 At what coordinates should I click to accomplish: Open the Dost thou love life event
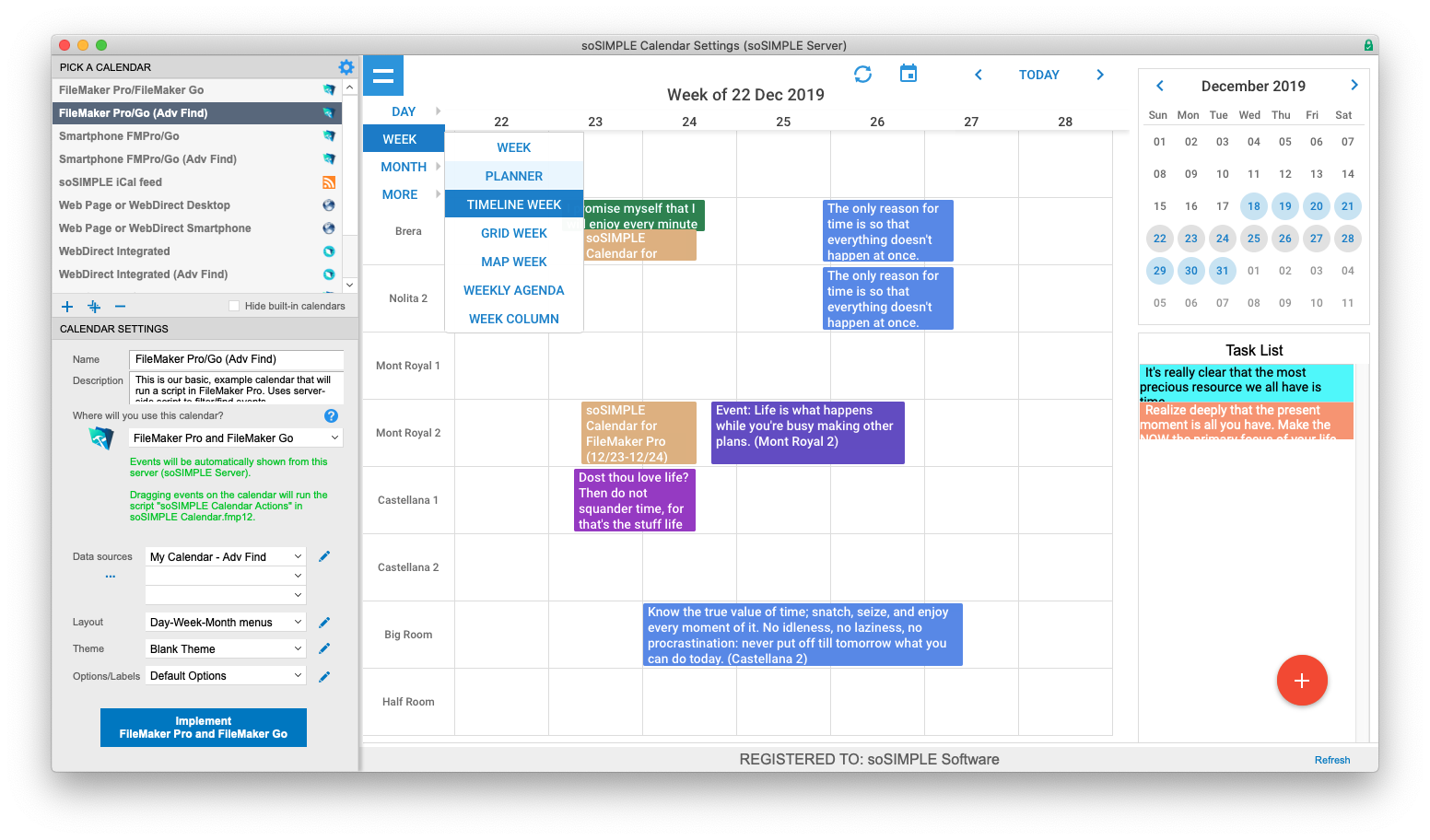coord(635,500)
